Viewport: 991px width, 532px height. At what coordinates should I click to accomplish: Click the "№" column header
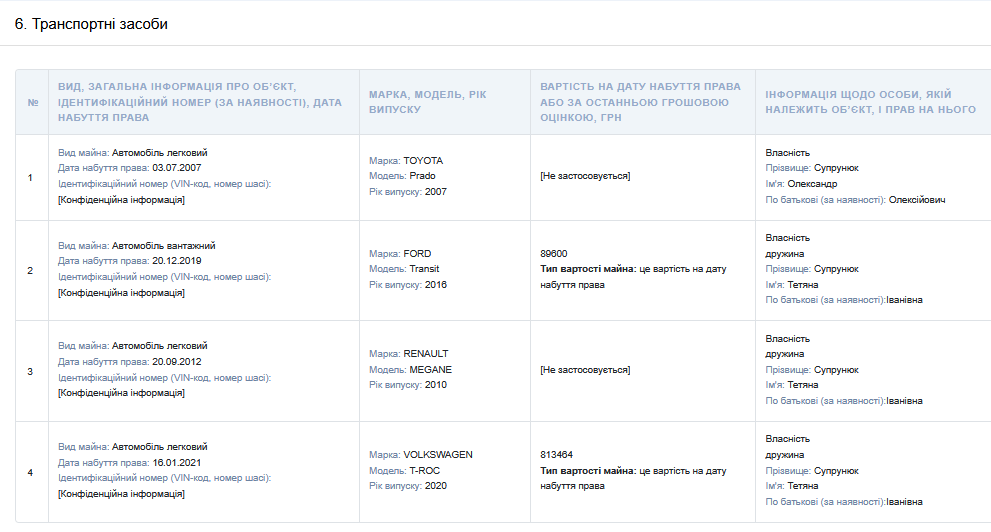point(33,102)
